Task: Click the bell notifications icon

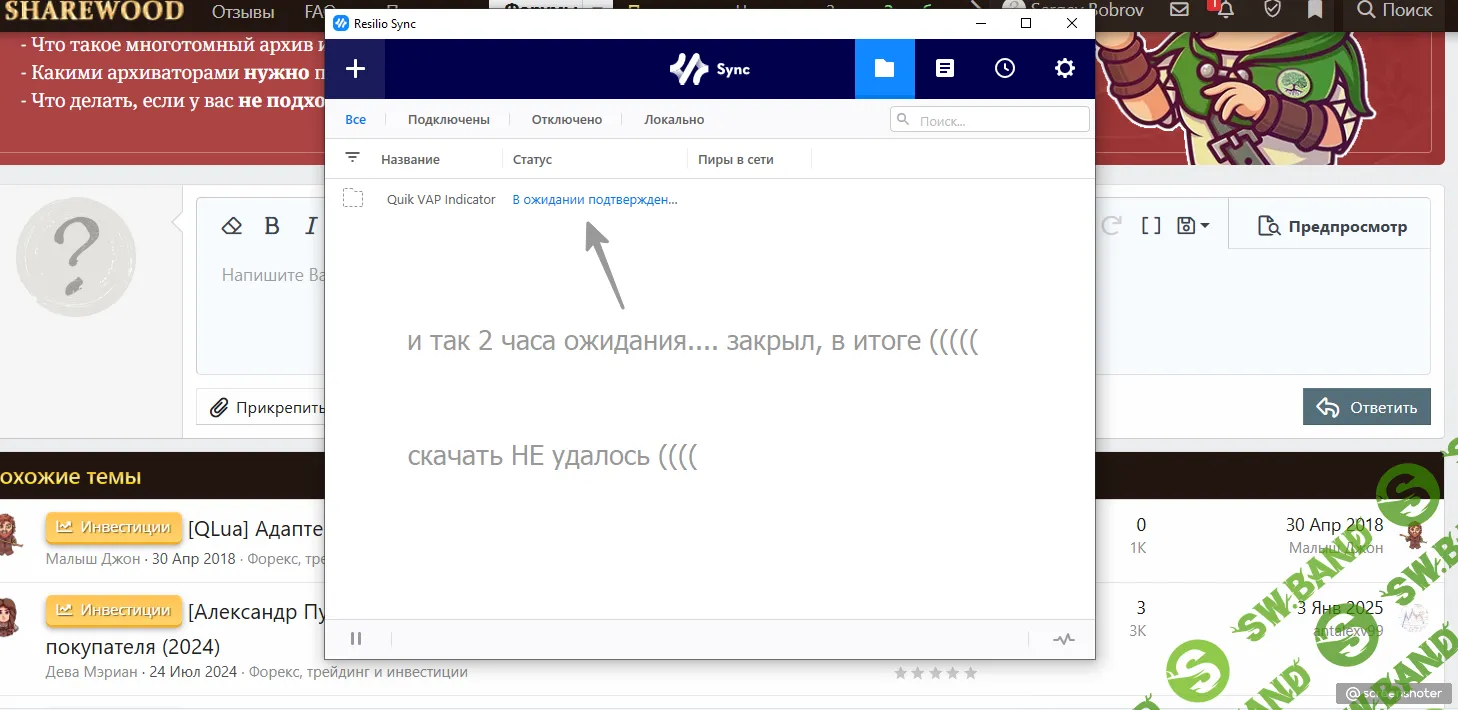Action: click(1224, 10)
